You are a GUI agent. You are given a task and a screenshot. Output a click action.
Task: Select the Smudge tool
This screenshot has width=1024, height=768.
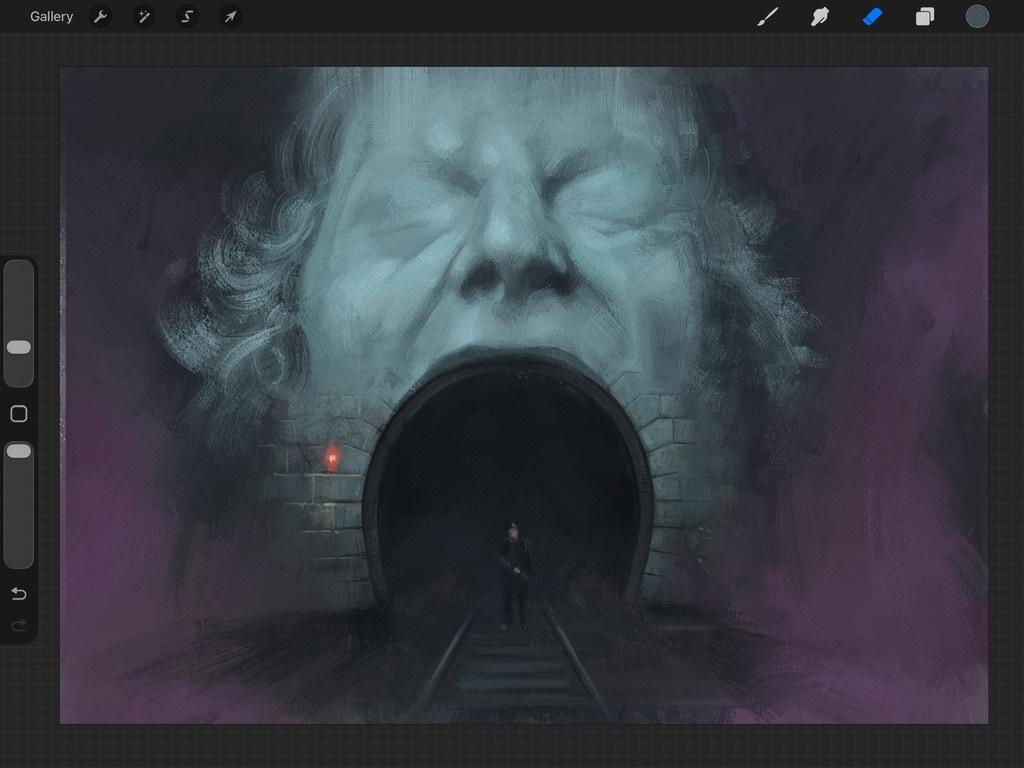[x=820, y=17]
